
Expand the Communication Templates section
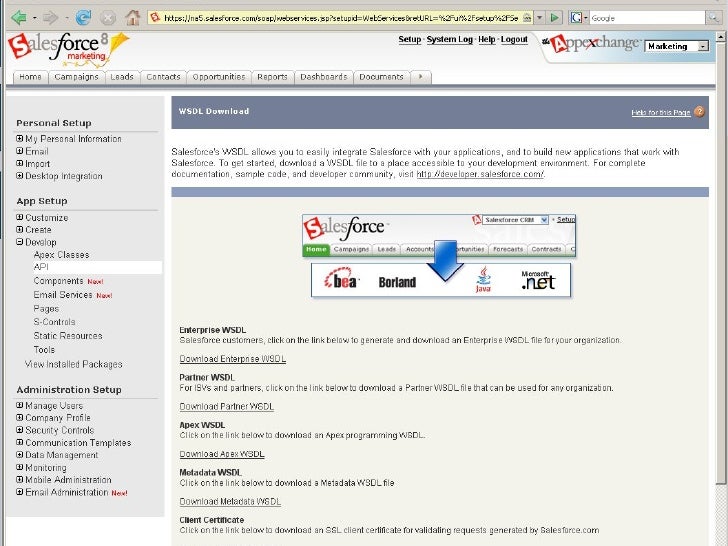pos(20,442)
